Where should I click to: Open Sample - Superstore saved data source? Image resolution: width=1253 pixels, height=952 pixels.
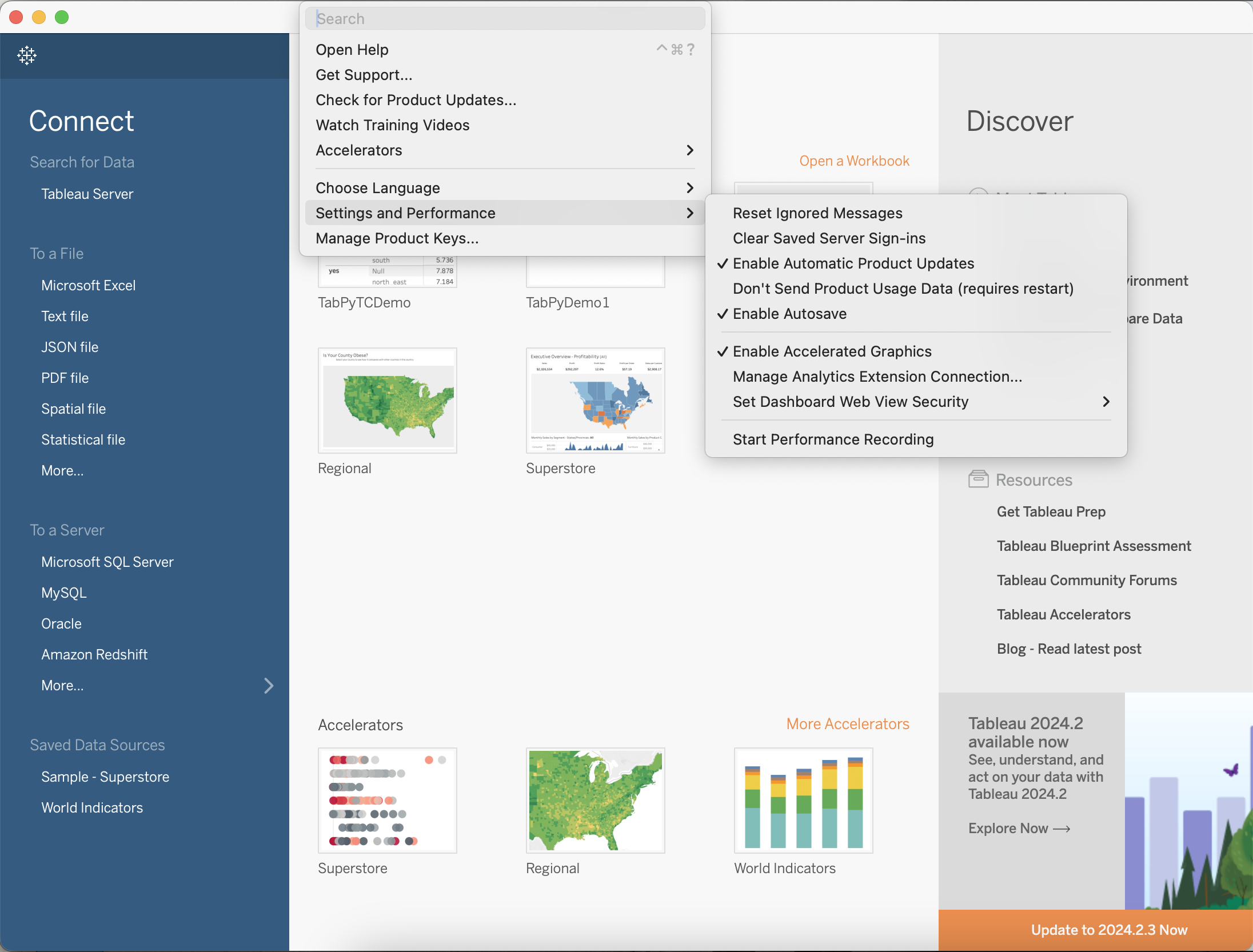[105, 777]
